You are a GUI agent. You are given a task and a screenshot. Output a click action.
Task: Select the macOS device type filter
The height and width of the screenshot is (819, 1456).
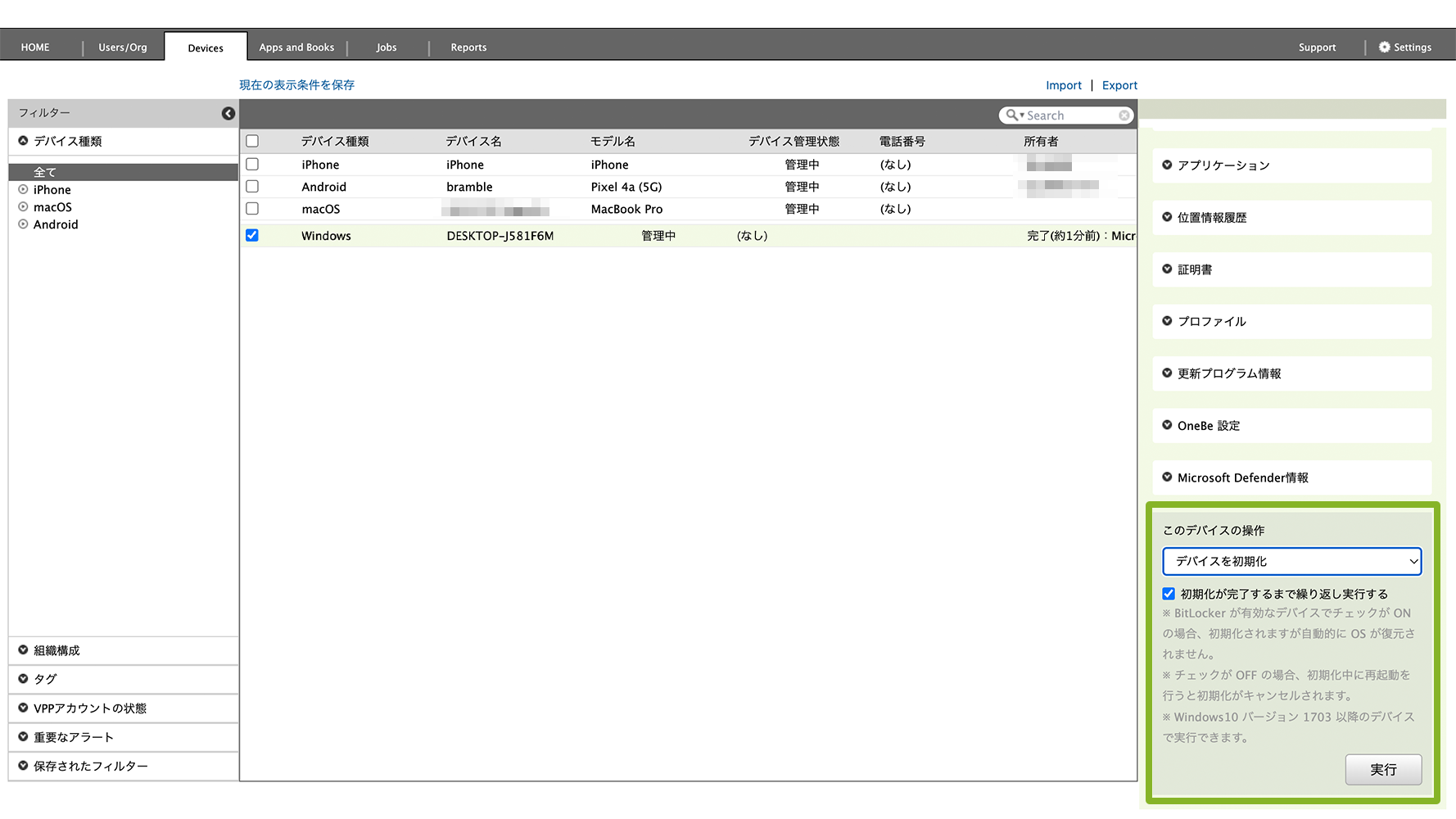click(x=52, y=207)
